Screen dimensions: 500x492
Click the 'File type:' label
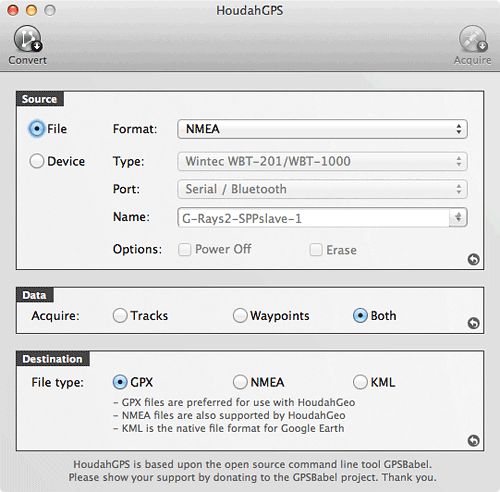pos(58,382)
